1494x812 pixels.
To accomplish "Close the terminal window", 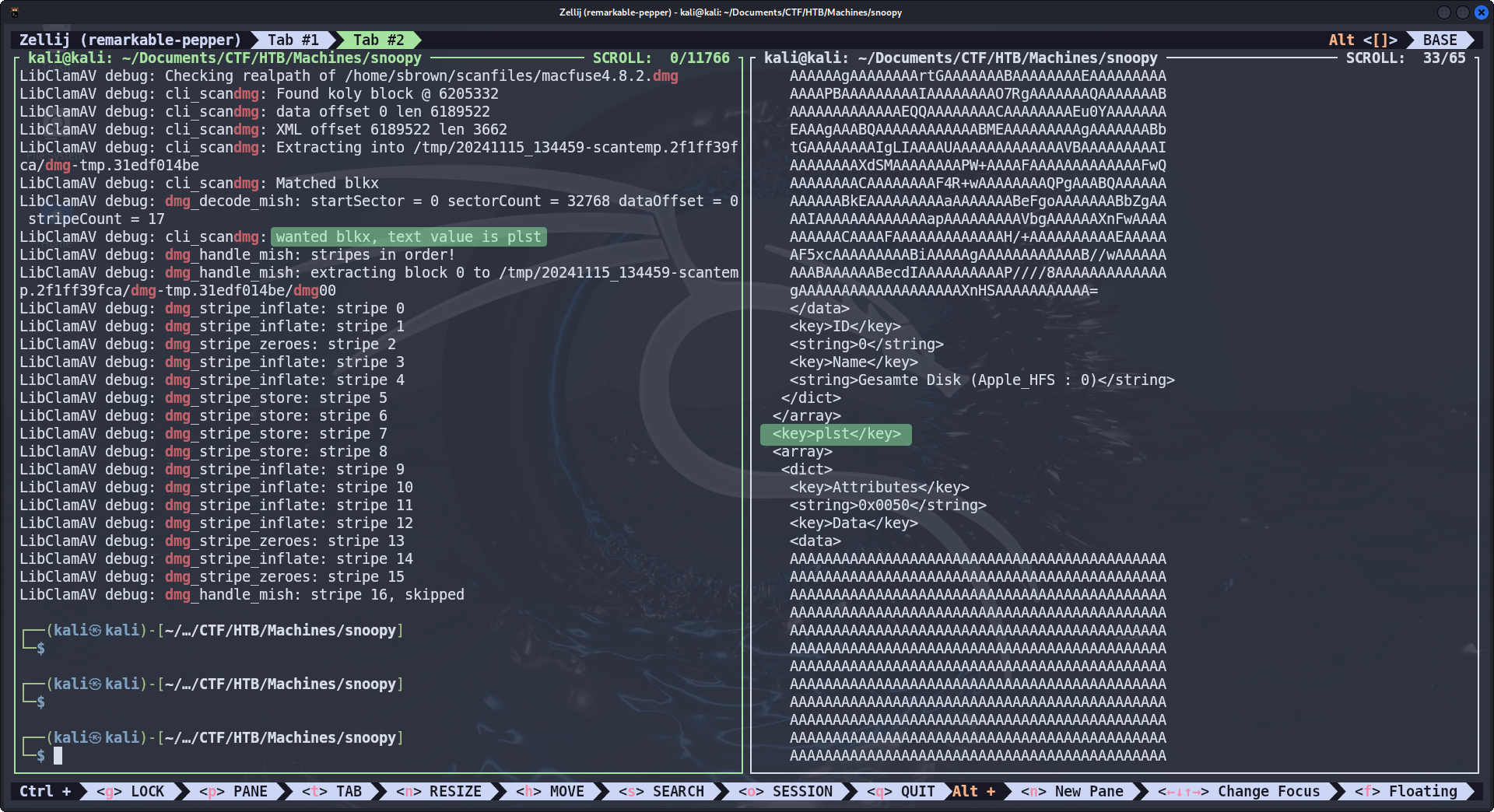I will [1481, 12].
